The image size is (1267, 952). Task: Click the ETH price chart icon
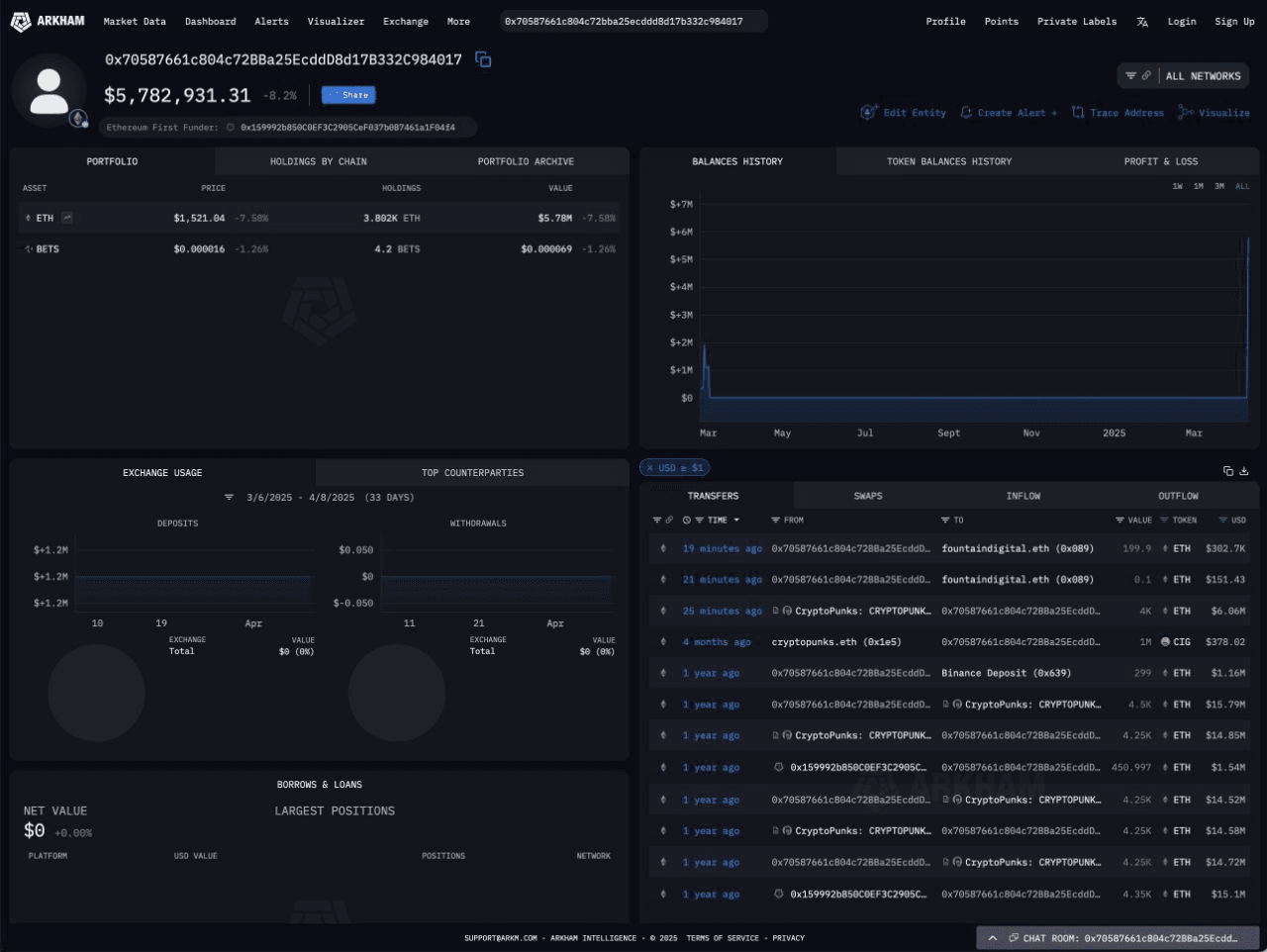point(67,218)
